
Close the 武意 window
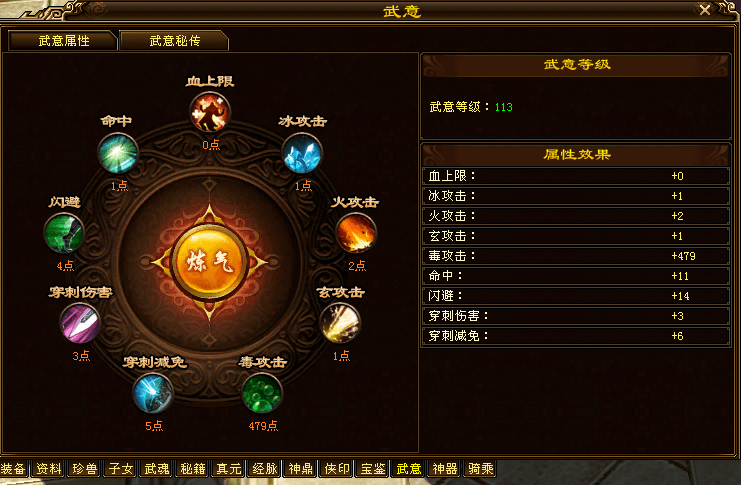[705, 9]
